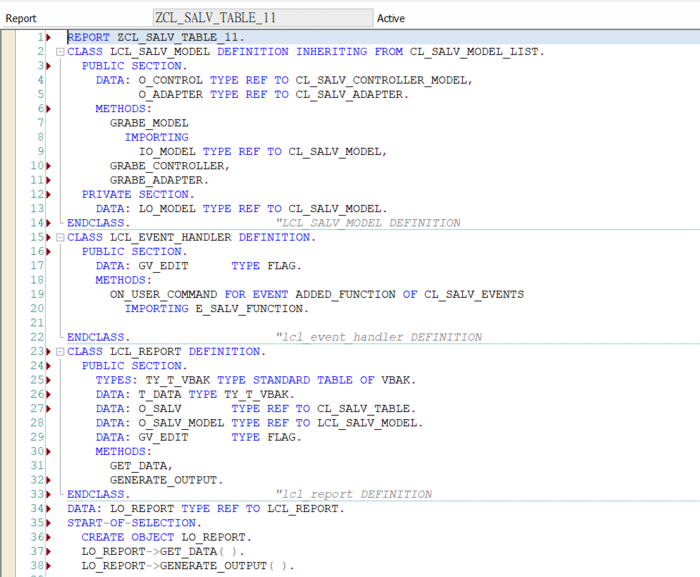
Task: Click the red change marker on line 14
Action: click(x=49, y=223)
